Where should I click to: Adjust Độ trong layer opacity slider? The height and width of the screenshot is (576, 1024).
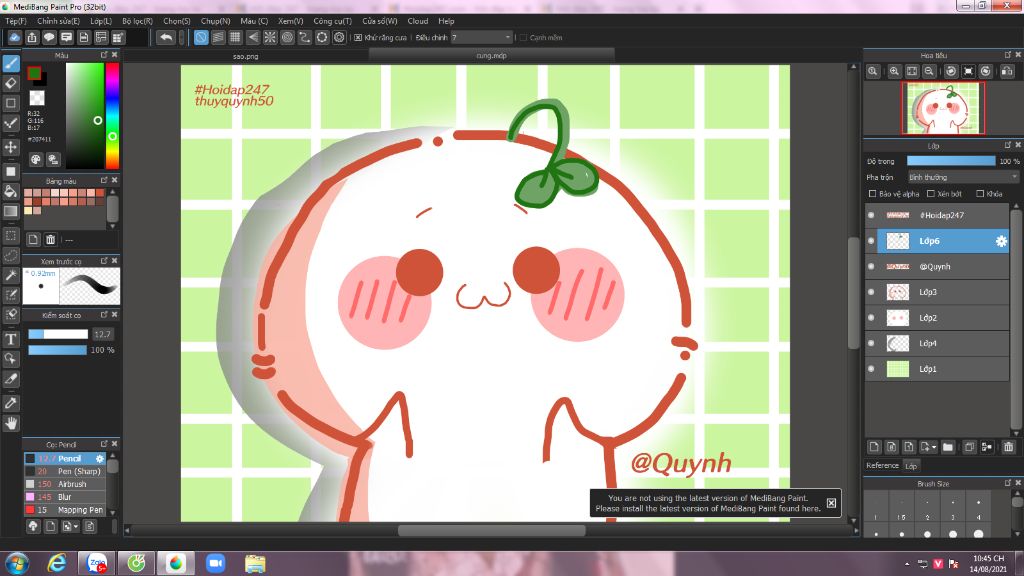click(x=951, y=161)
